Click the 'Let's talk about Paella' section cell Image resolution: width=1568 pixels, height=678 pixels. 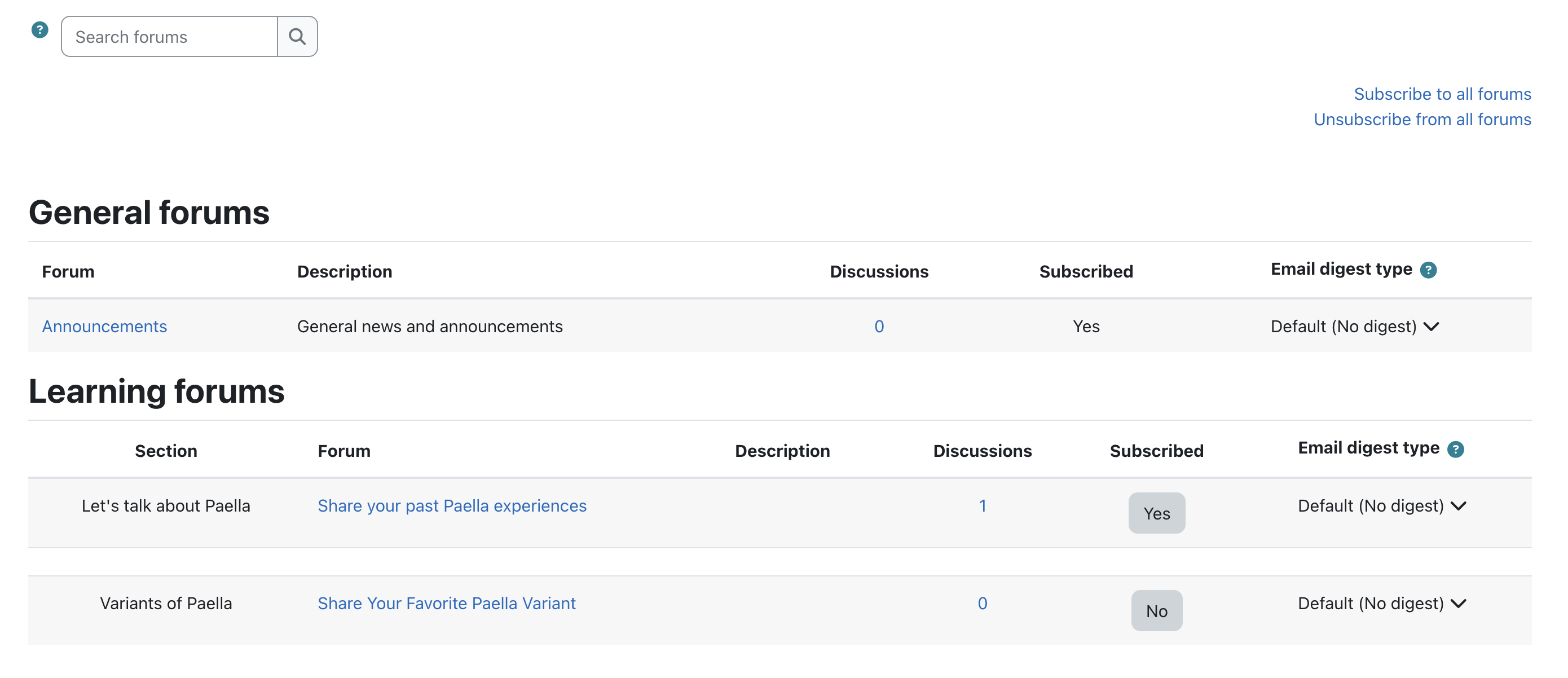click(x=166, y=506)
